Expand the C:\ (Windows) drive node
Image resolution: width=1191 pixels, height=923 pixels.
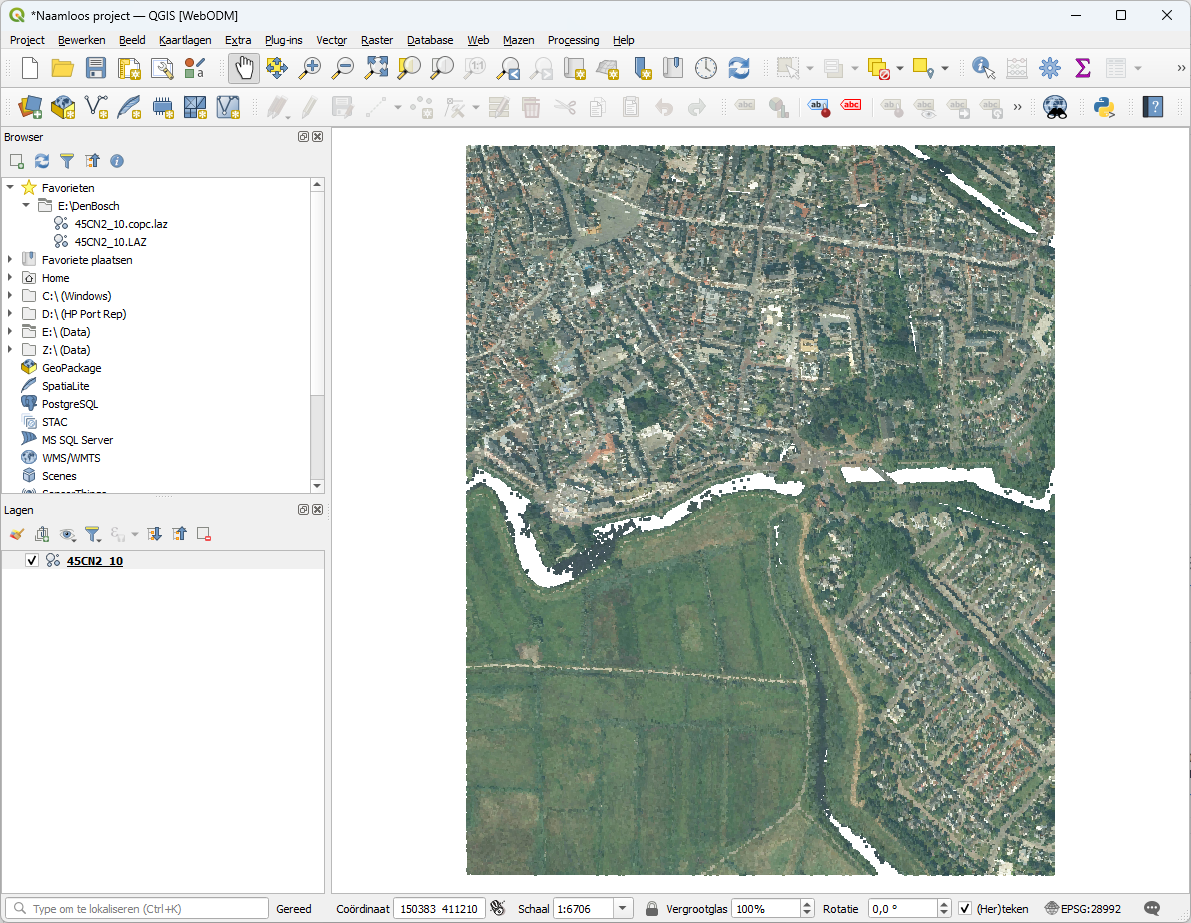(x=10, y=296)
